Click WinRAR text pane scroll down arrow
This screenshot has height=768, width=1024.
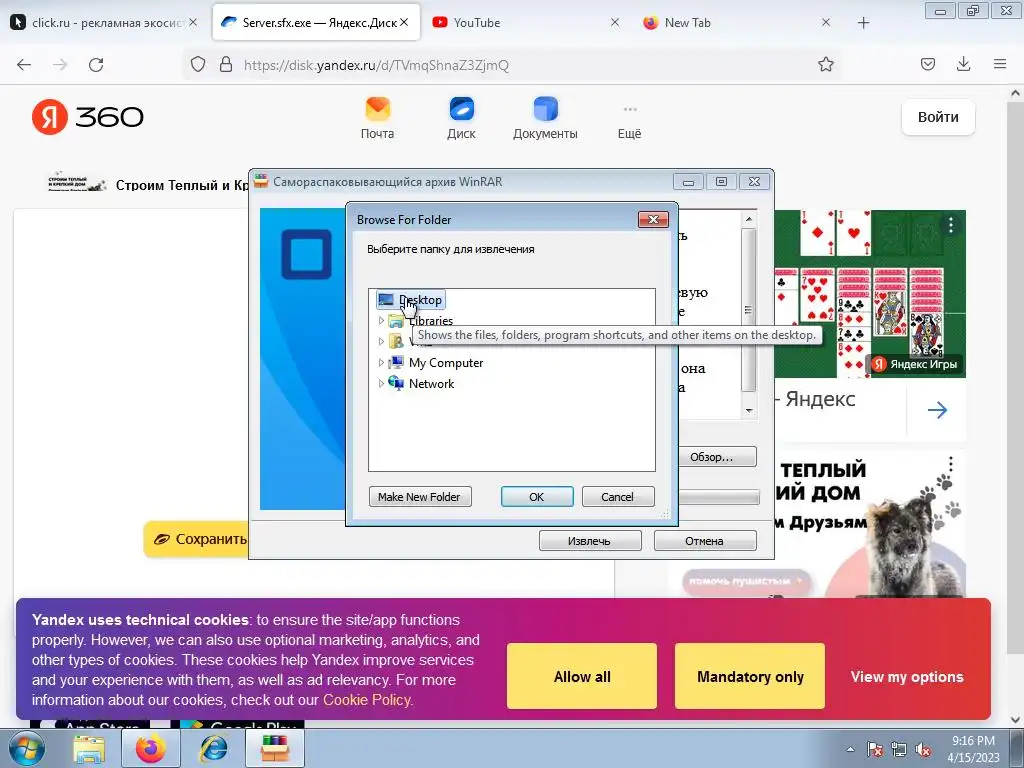(x=749, y=411)
